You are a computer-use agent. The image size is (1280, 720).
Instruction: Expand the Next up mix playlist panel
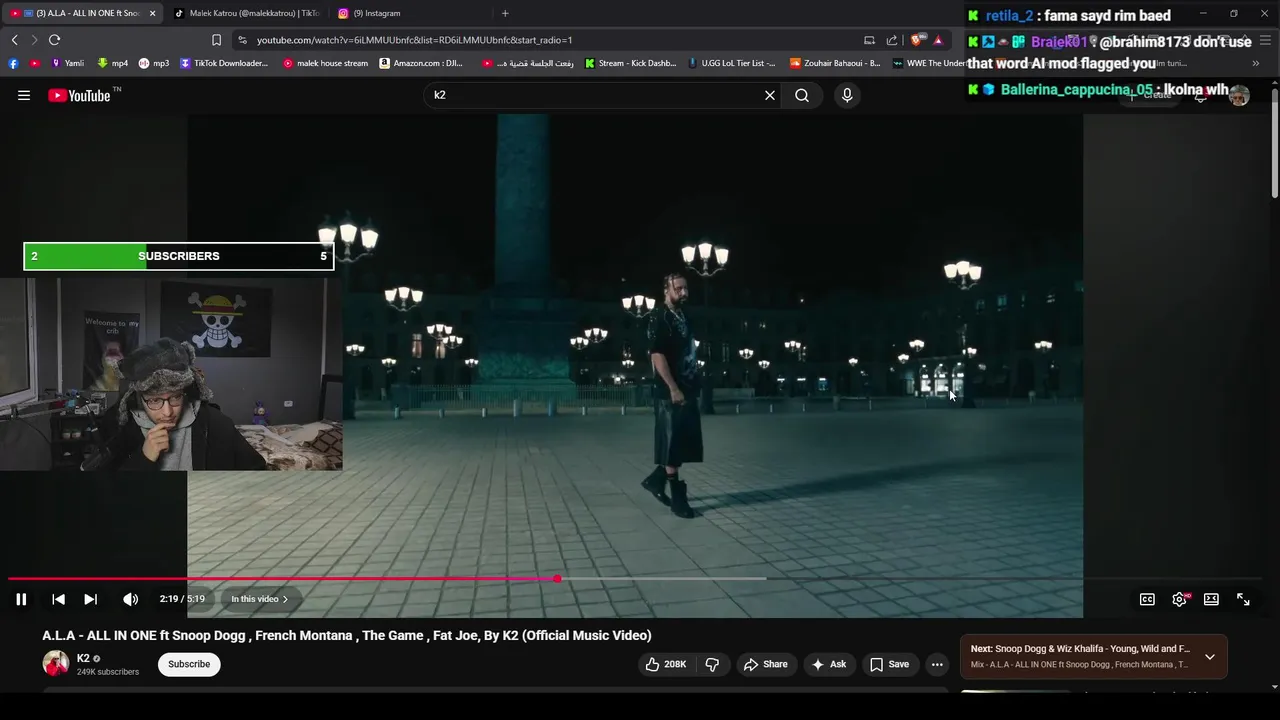point(1210,657)
